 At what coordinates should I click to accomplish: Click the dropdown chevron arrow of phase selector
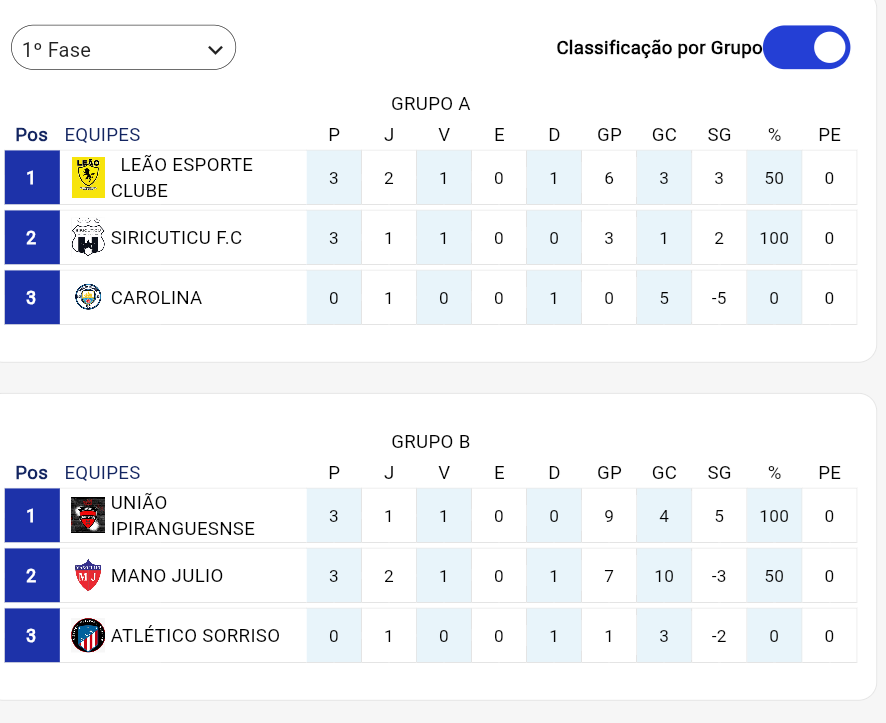click(x=215, y=49)
